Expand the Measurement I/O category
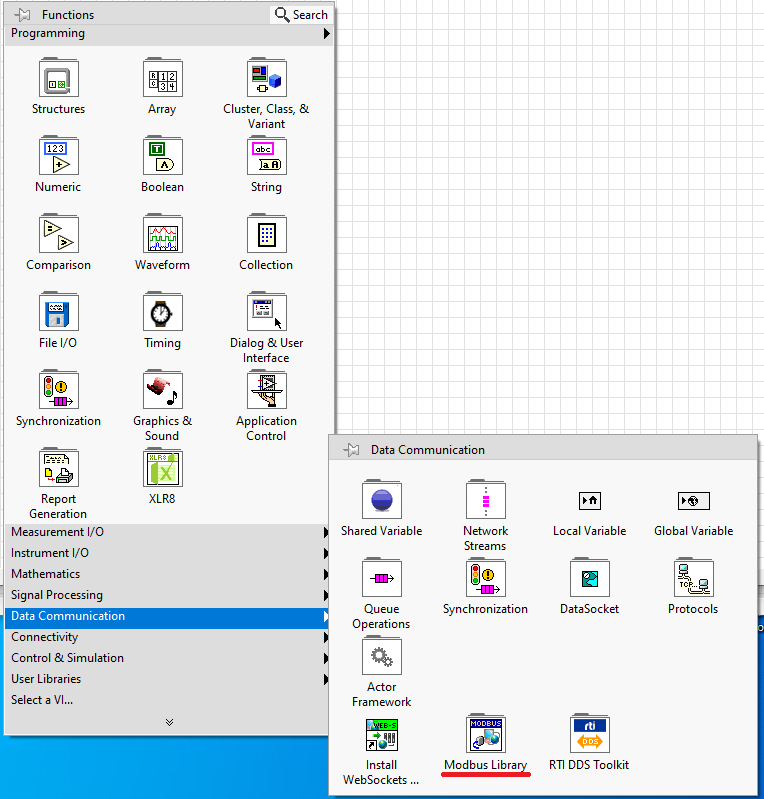 point(167,532)
